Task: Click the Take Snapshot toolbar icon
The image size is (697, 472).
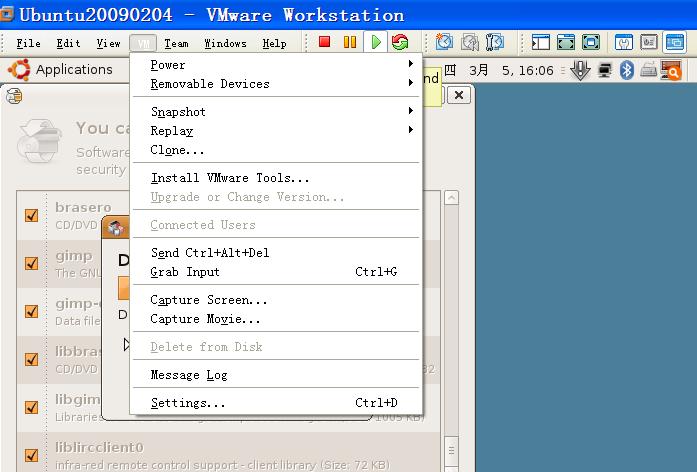Action: pos(444,42)
